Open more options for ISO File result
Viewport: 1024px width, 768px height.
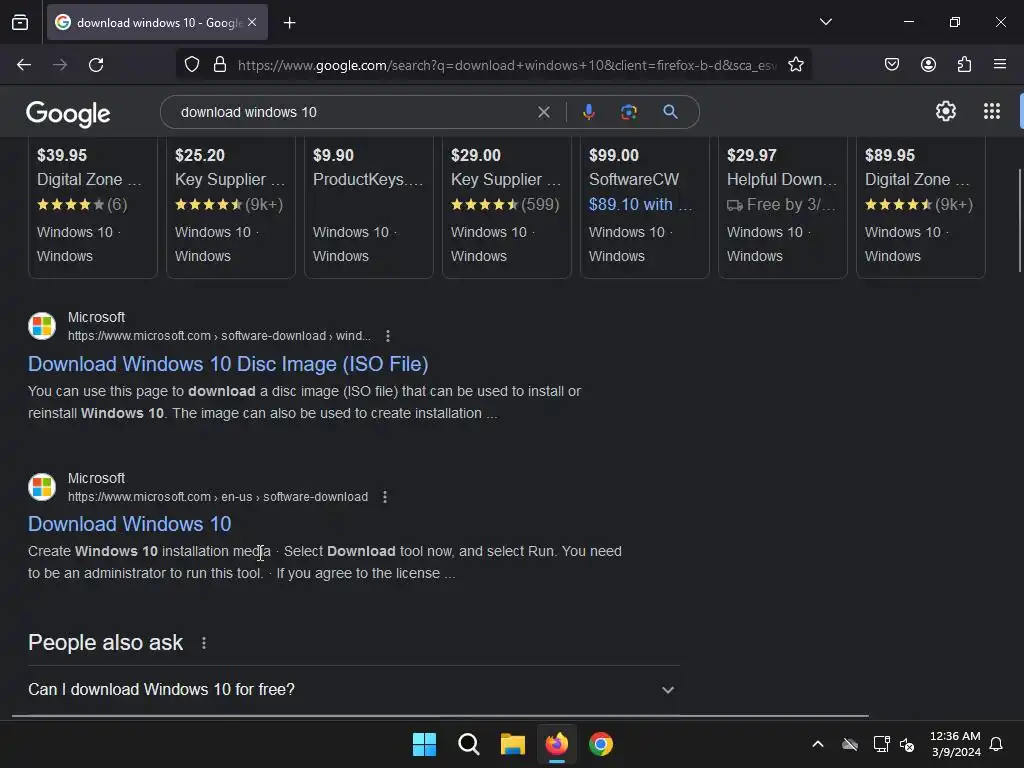[388, 336]
